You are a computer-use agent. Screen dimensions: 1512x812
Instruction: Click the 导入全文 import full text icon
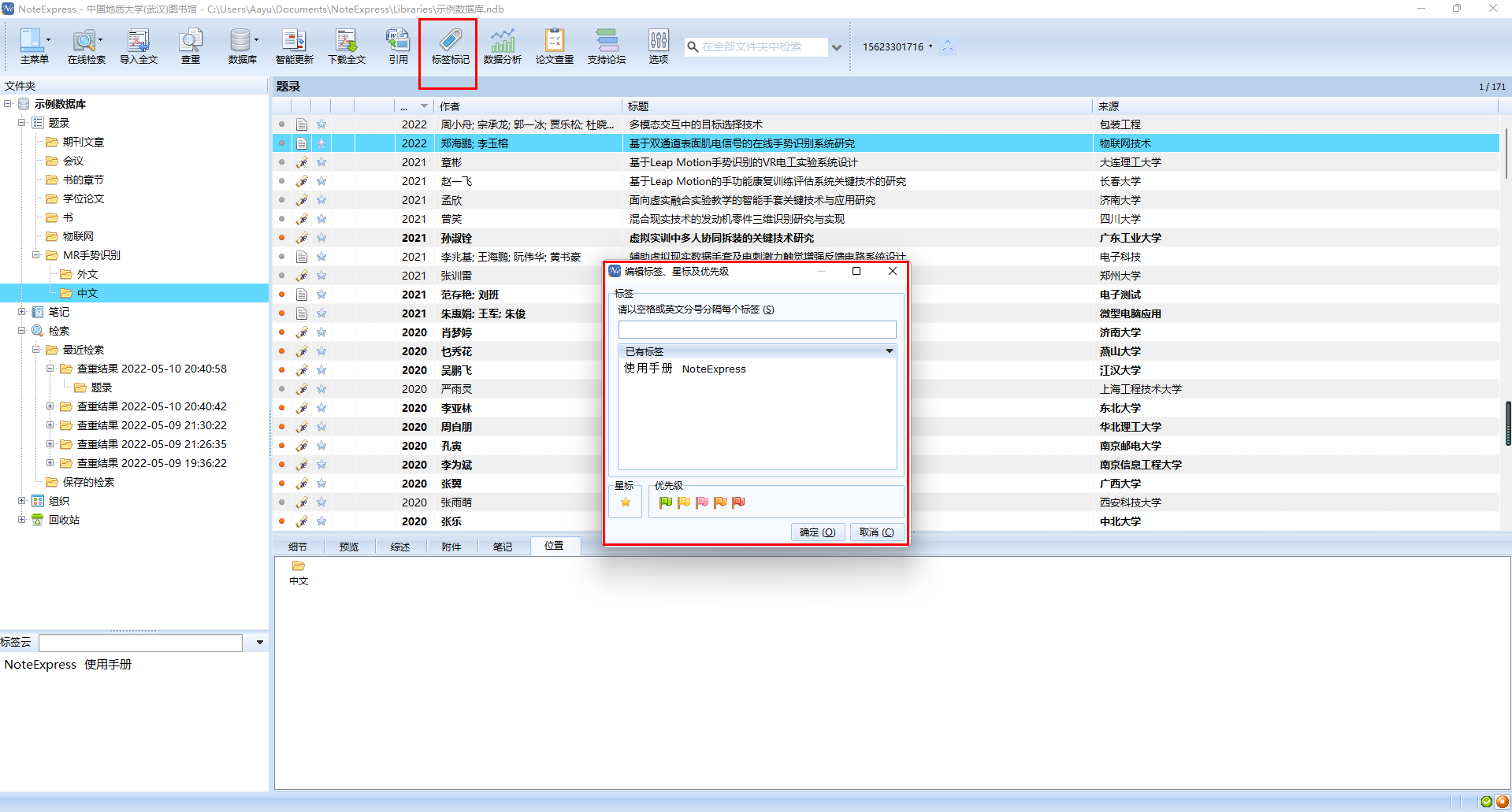click(x=139, y=46)
